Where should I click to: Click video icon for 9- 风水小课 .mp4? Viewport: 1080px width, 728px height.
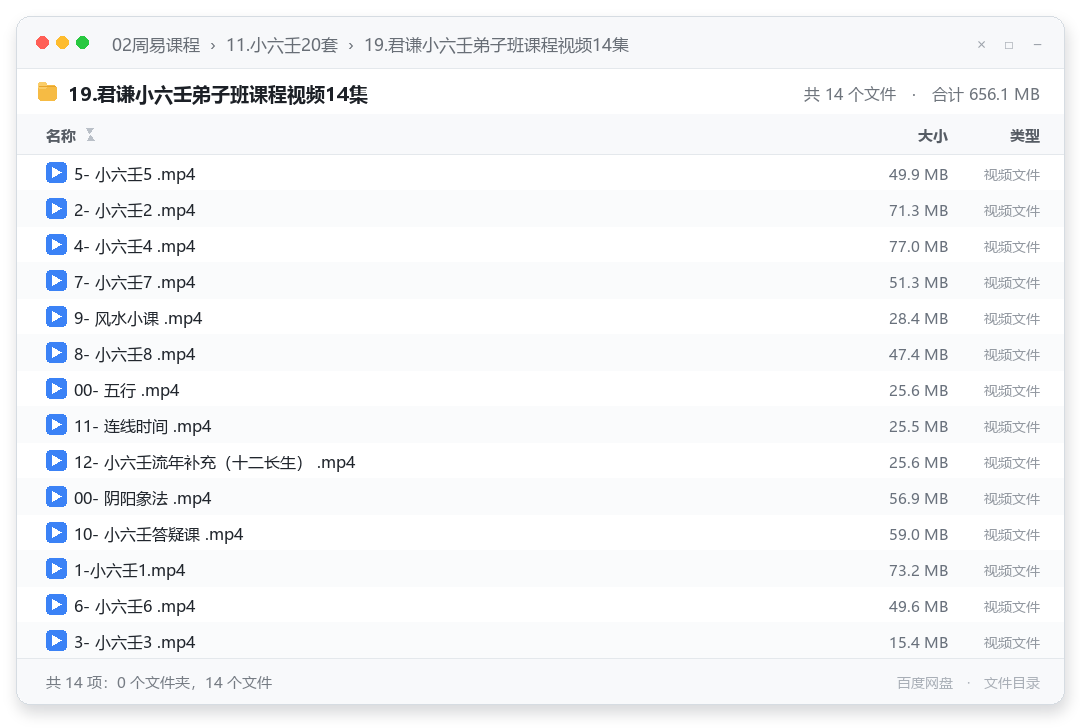[56, 317]
